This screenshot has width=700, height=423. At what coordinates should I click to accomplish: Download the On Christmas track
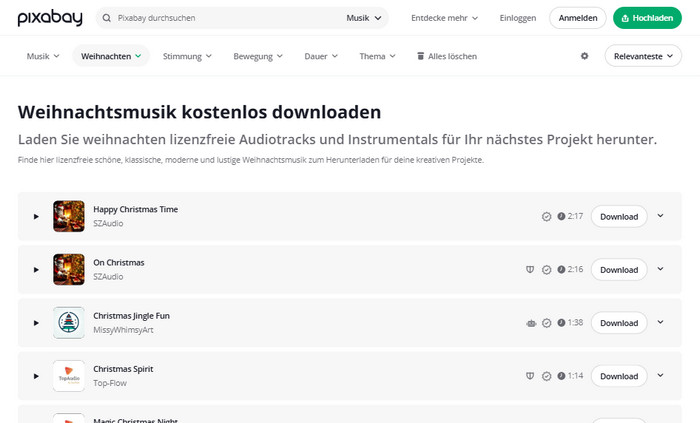pyautogui.click(x=619, y=270)
